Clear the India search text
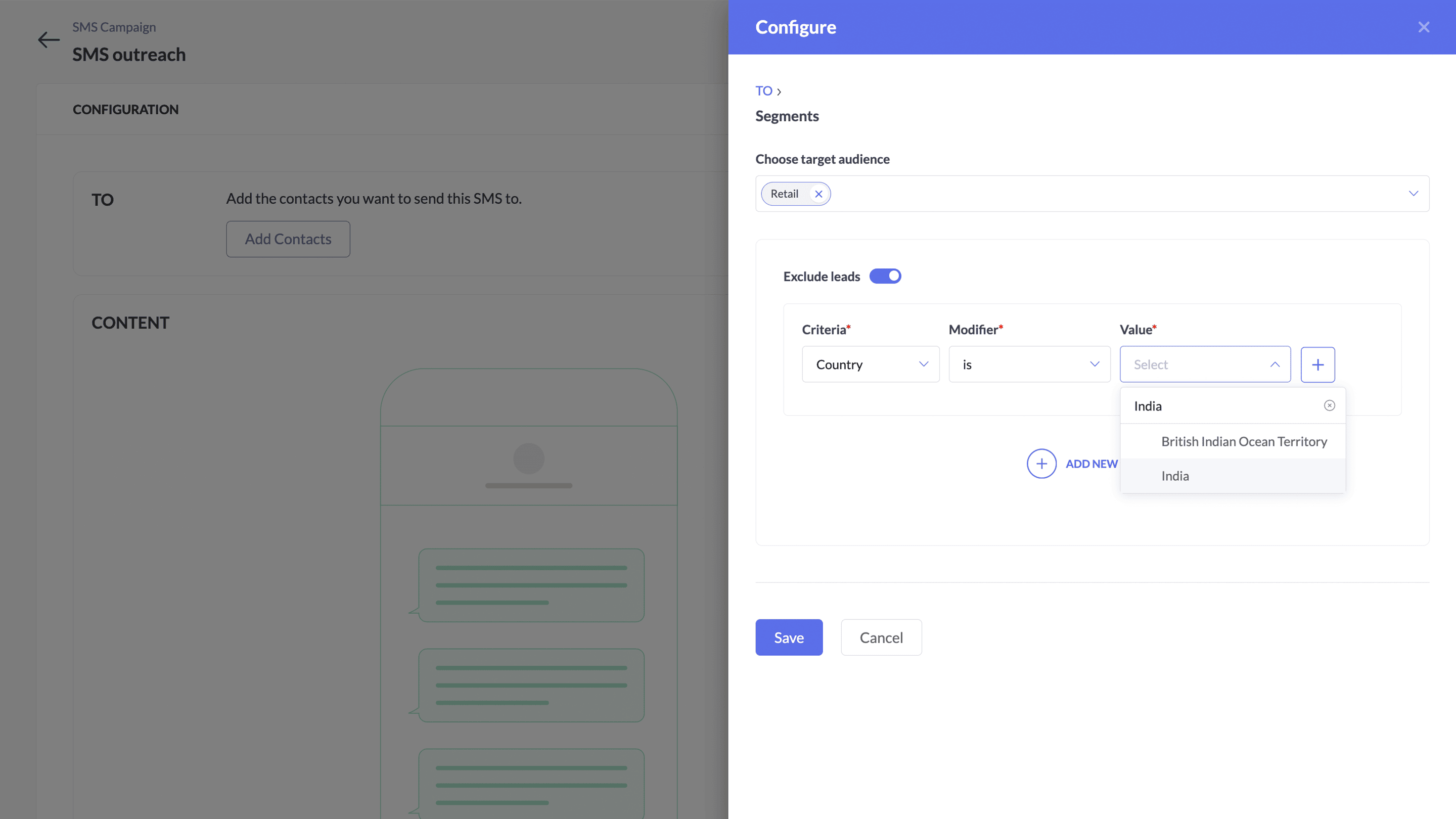The width and height of the screenshot is (1456, 819). coord(1330,405)
